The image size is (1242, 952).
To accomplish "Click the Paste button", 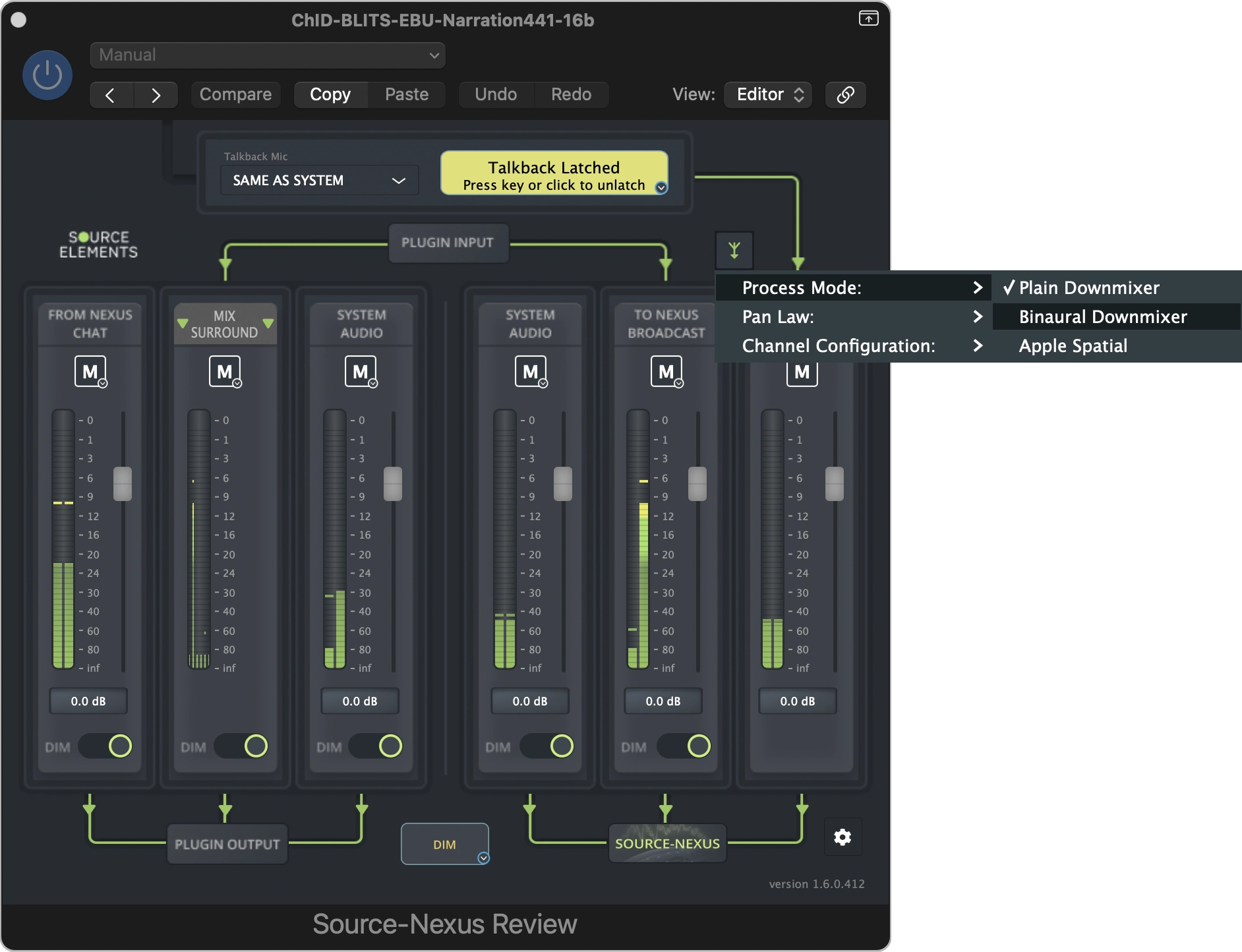I will (x=407, y=95).
